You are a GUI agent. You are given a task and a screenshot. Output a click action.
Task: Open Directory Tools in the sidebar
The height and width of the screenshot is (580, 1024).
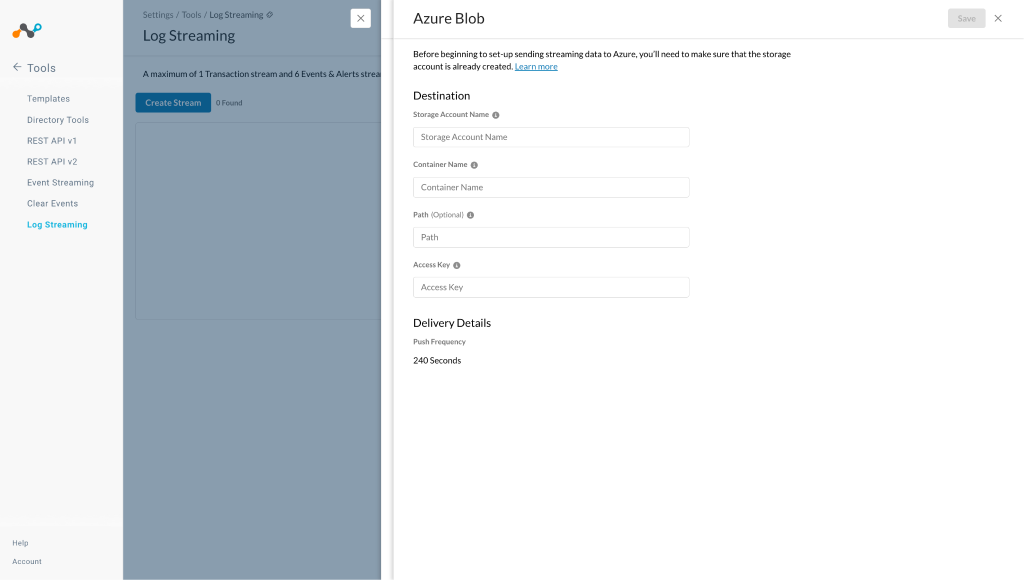click(57, 120)
